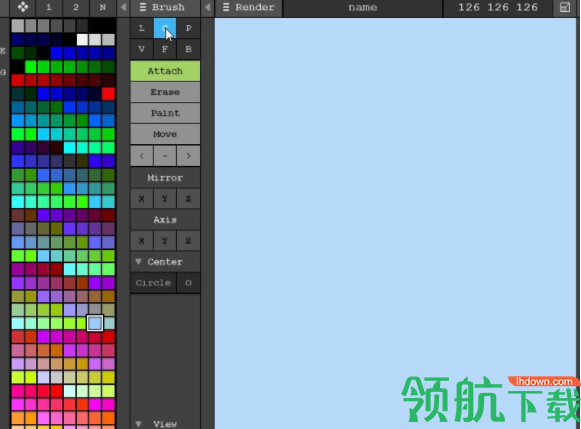Select the F face brush mode
Image resolution: width=581 pixels, height=429 pixels.
click(x=165, y=49)
